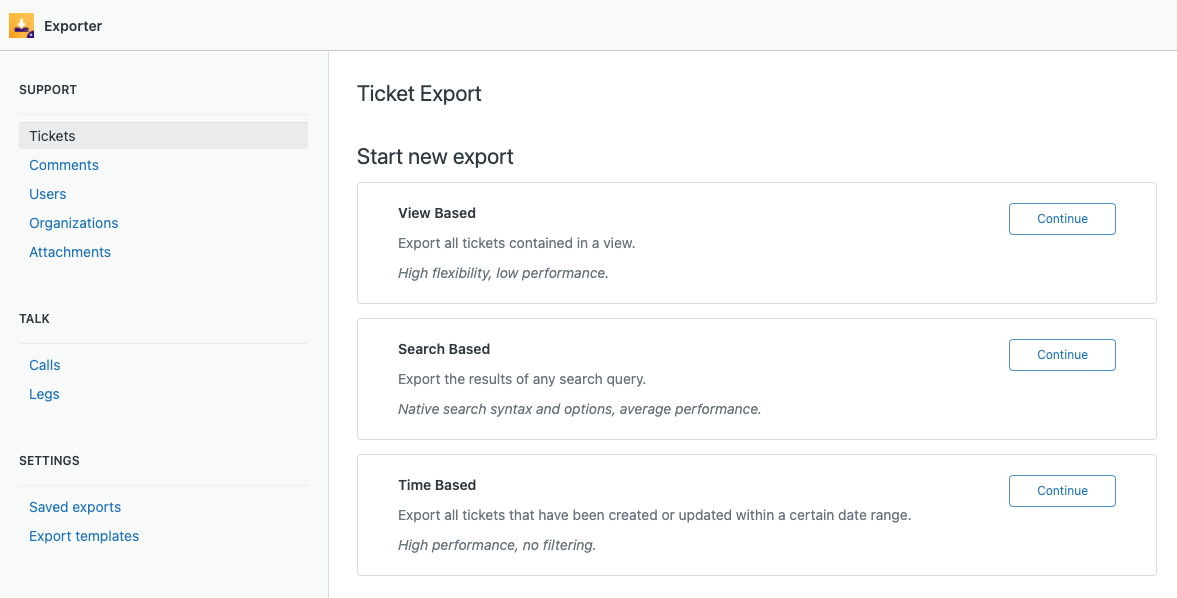Click the Ticket Export page heading
1177x598 pixels.
(419, 94)
